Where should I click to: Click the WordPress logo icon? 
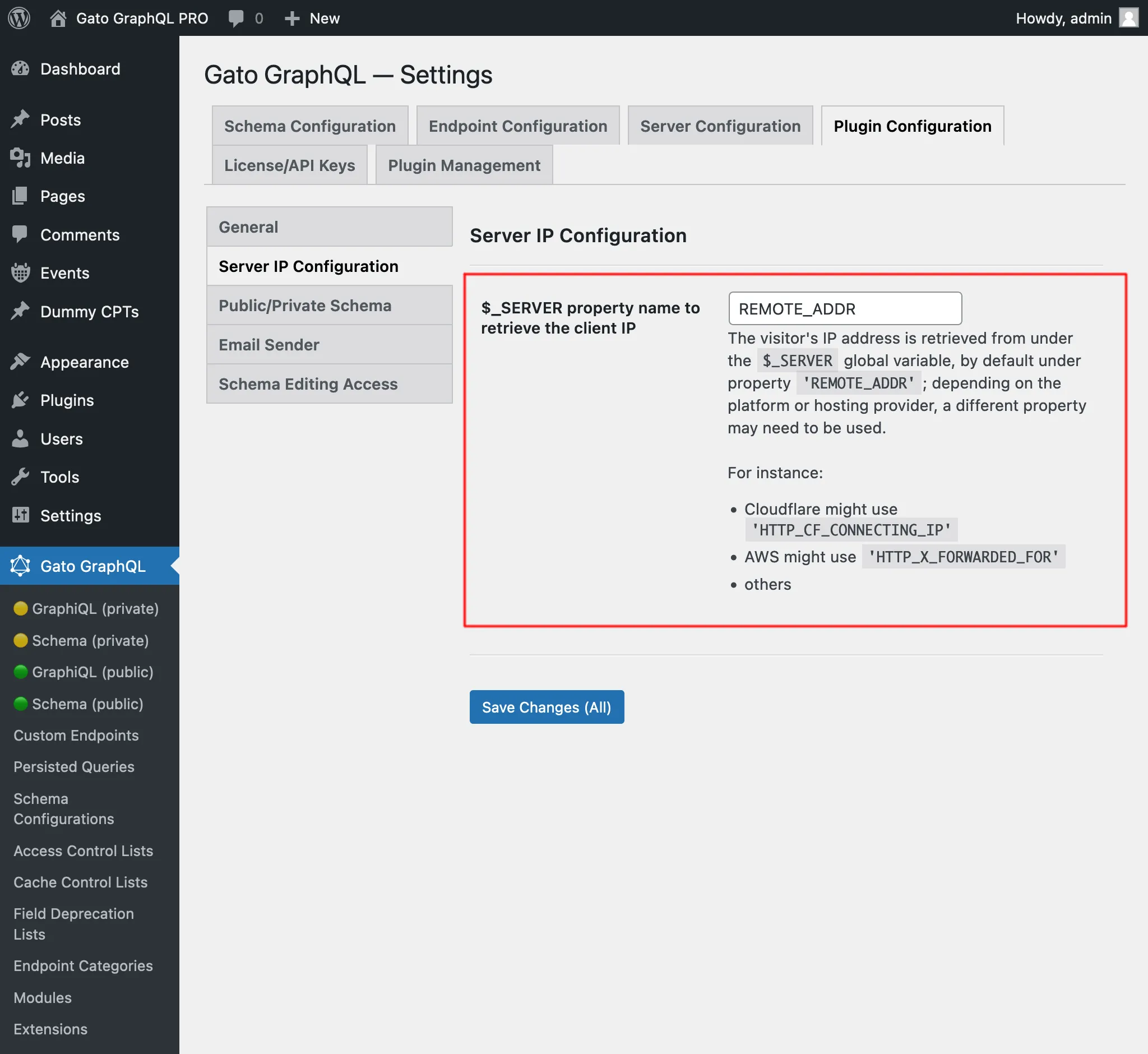pos(19,18)
